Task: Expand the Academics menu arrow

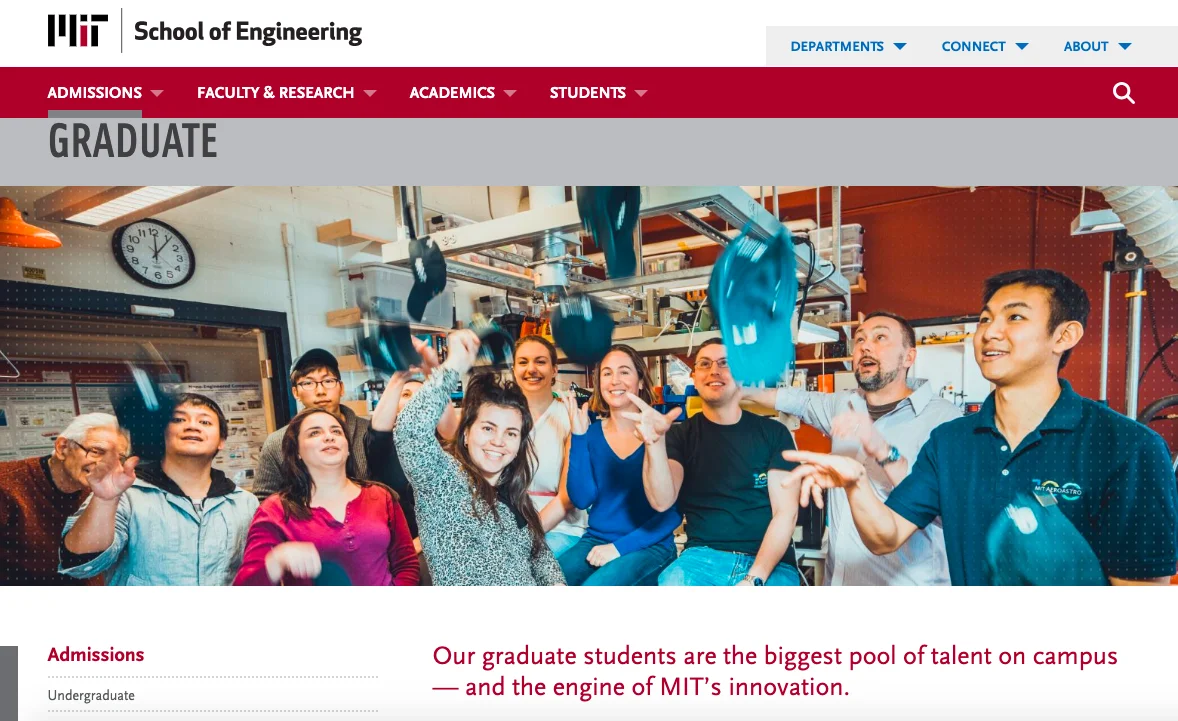Action: tap(510, 93)
